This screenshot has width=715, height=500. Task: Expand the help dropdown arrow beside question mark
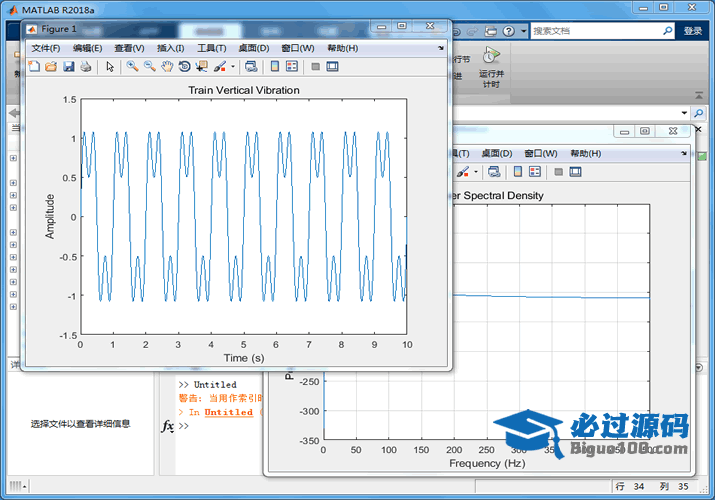point(523,31)
